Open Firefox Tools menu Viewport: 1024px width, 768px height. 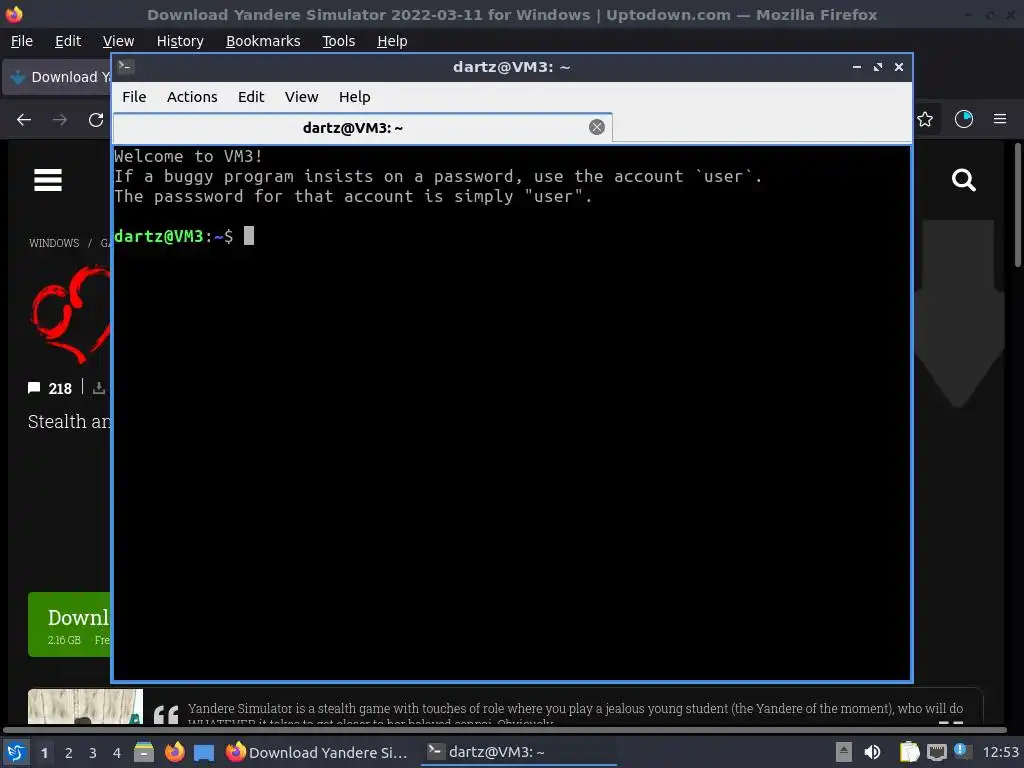338,41
